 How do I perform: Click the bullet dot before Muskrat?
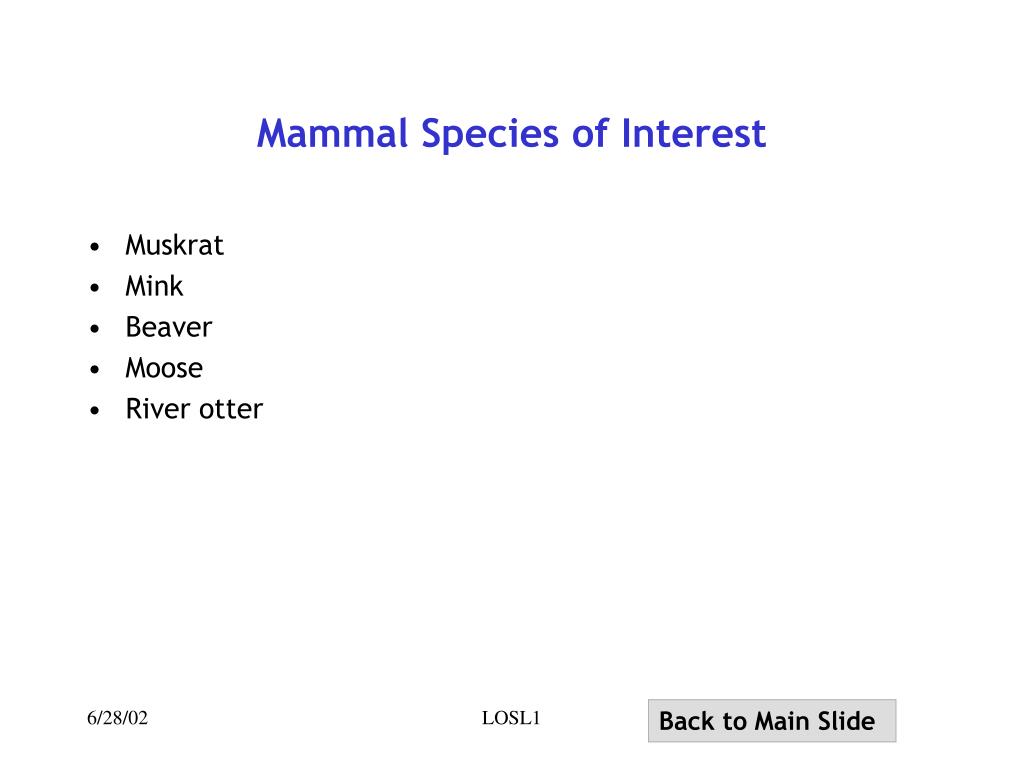coord(95,247)
